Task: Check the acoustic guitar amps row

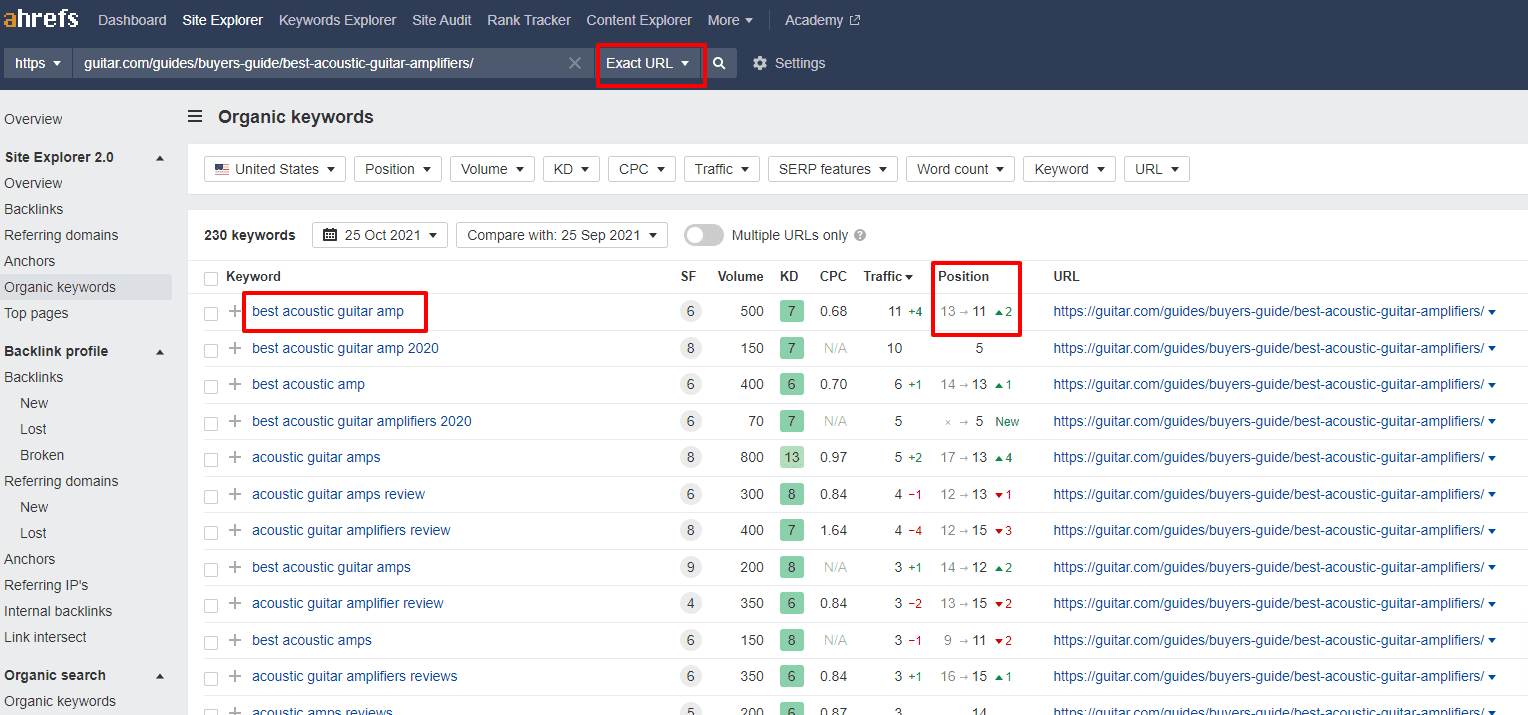Action: [211, 460]
